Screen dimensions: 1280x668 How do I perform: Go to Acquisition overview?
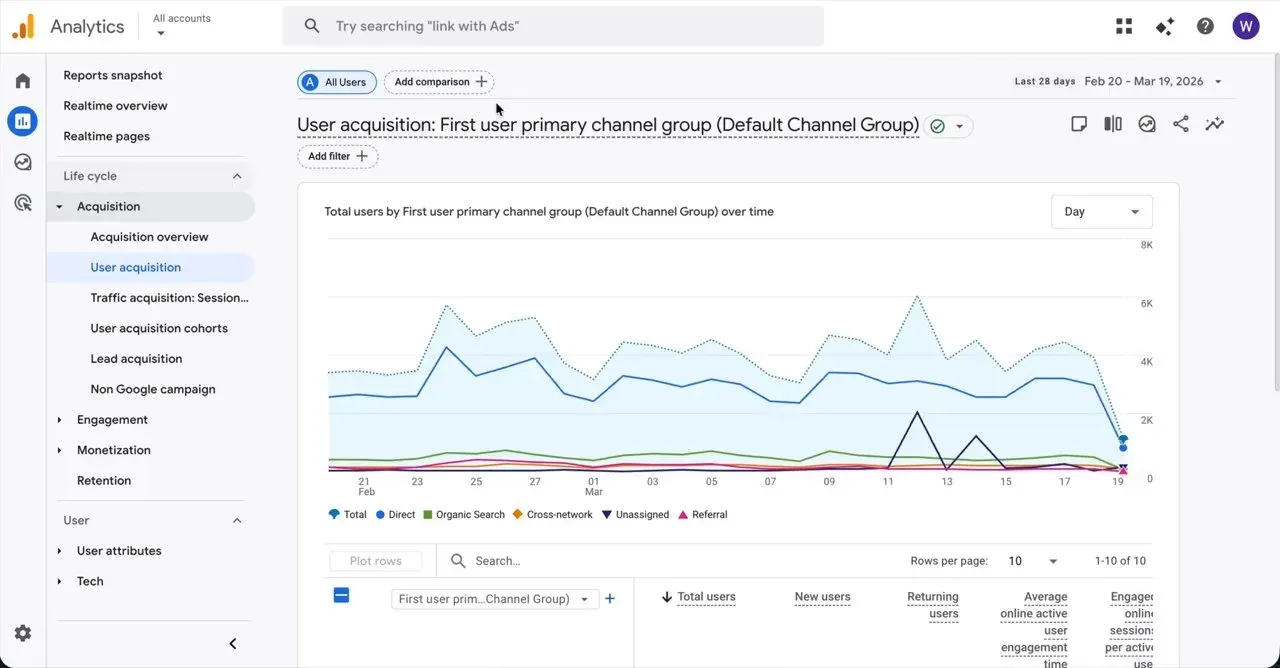(150, 237)
